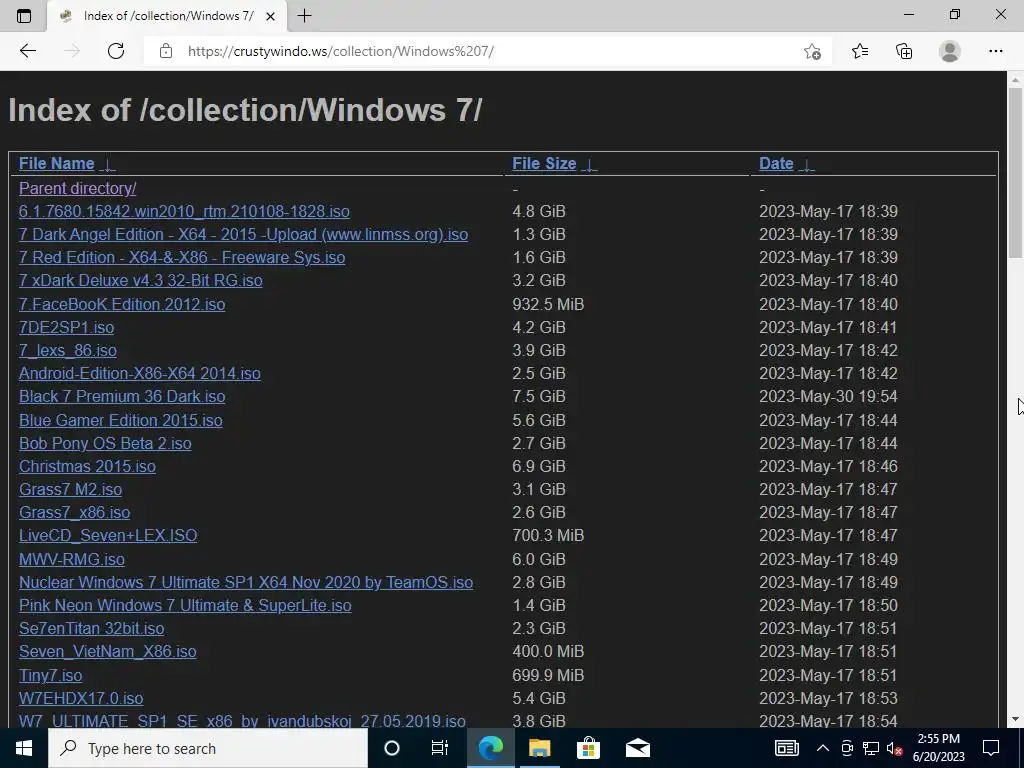Viewport: 1024px width, 768px height.
Task: Open network status tray icon
Action: tap(871, 748)
